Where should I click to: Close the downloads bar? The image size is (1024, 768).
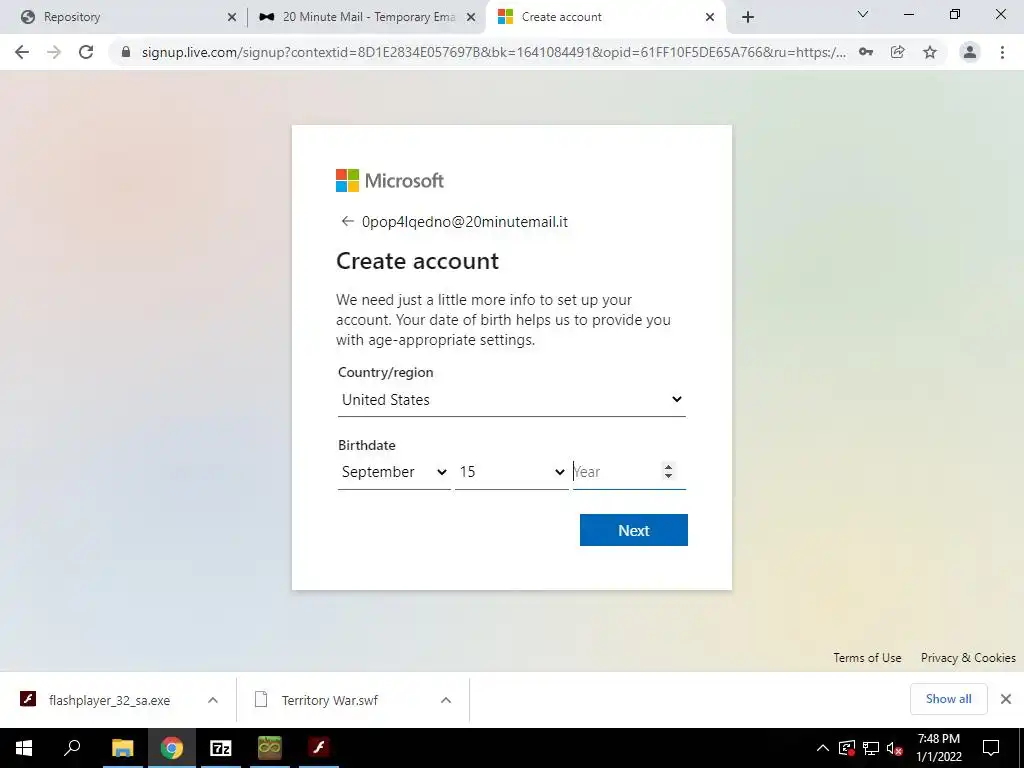tap(1006, 699)
